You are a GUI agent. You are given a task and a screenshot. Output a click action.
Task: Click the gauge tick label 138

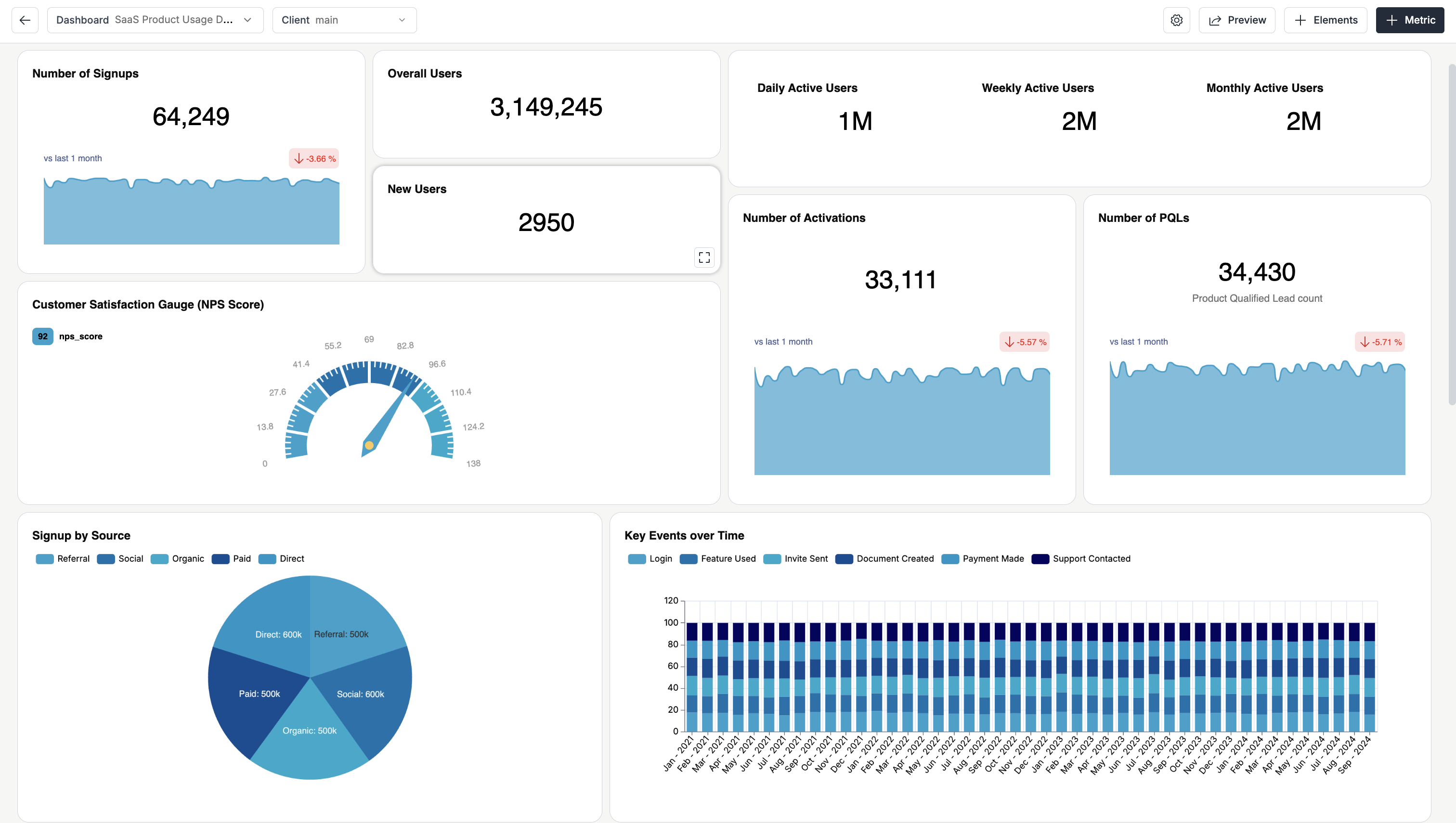coord(473,463)
